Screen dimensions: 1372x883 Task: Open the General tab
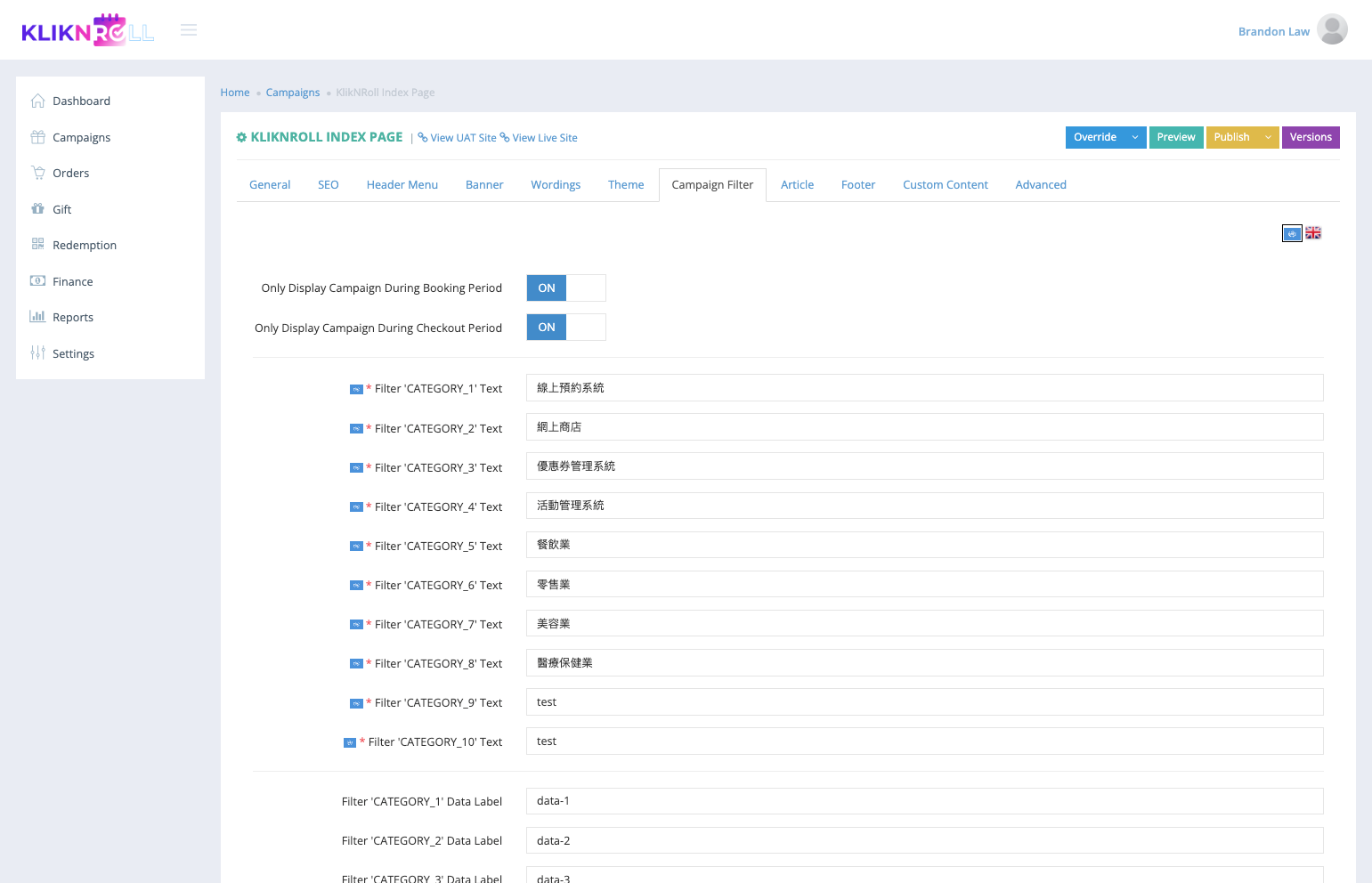(270, 185)
